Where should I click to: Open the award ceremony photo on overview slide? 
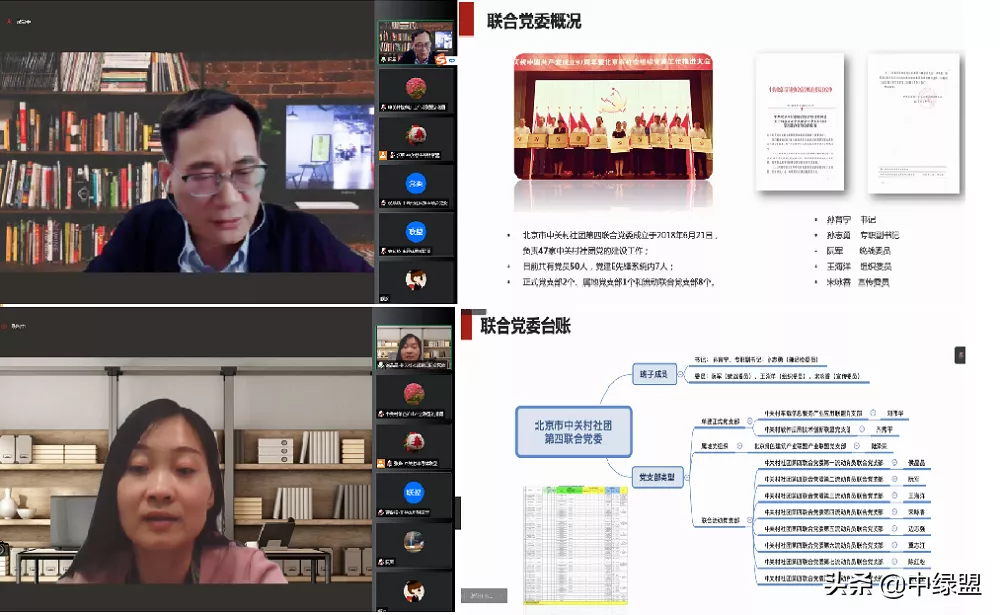tap(613, 116)
